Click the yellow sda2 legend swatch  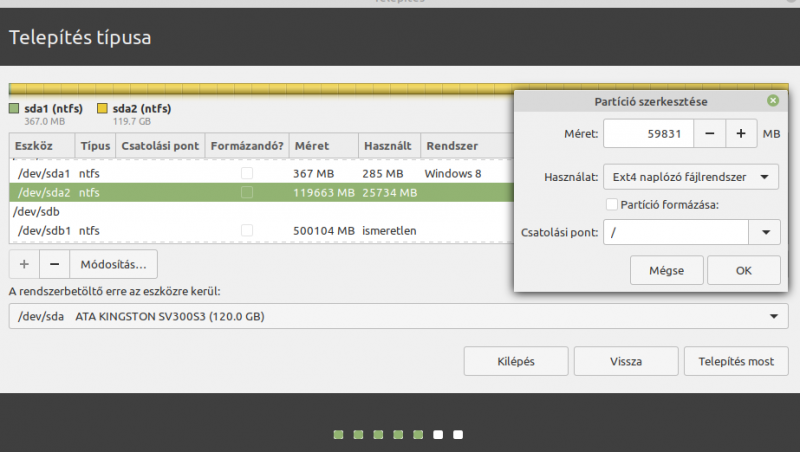coord(102,109)
